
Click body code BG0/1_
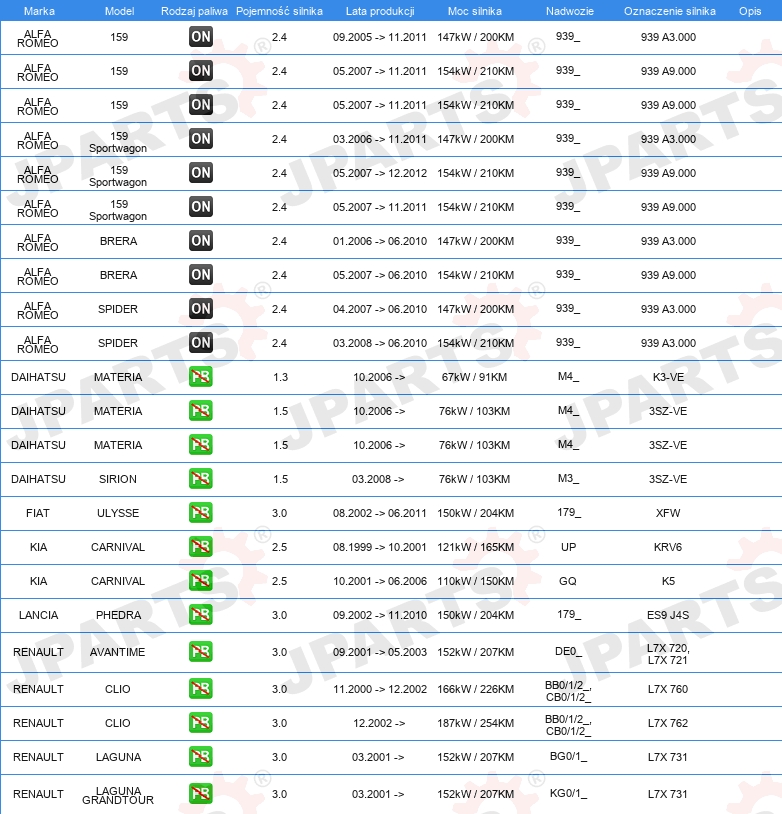click(569, 756)
